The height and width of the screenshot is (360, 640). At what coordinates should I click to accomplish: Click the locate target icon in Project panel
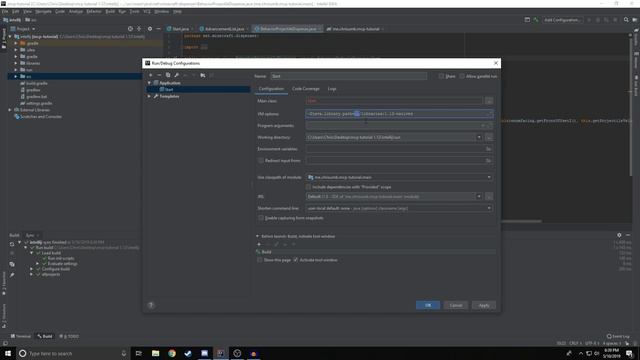130,29
